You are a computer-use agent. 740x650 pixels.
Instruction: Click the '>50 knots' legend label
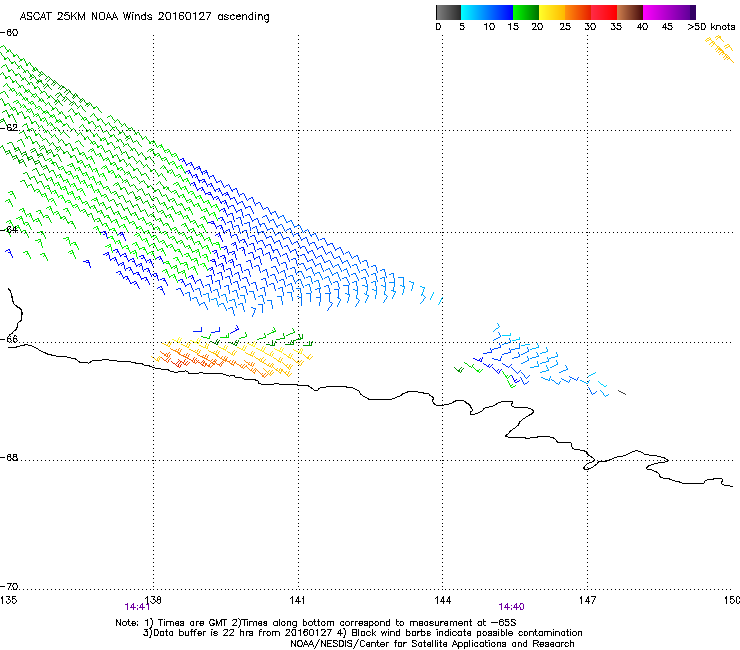[x=711, y=26]
